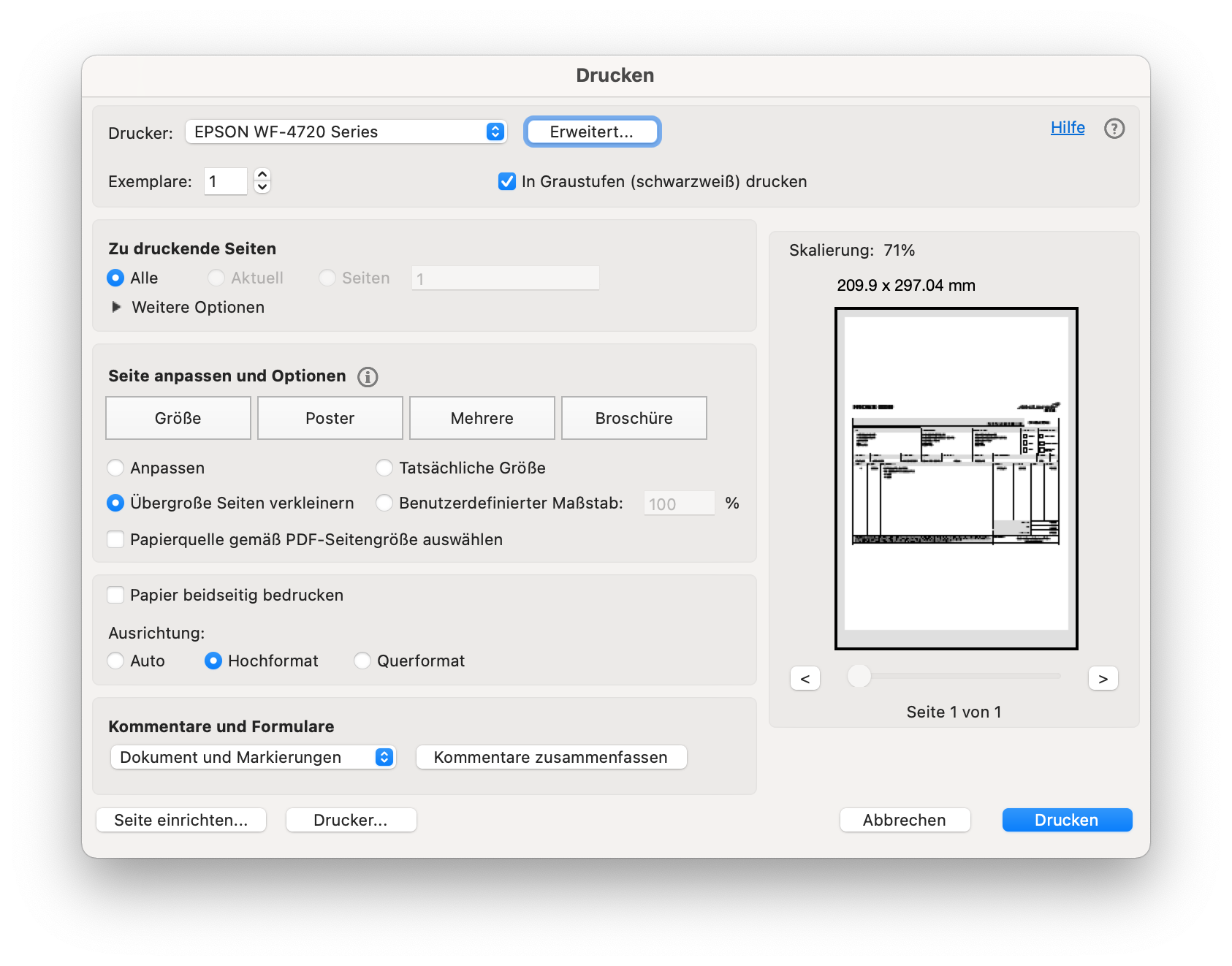Click "Drucken" to start printing
Viewport: 1232px width, 966px height.
(1066, 820)
